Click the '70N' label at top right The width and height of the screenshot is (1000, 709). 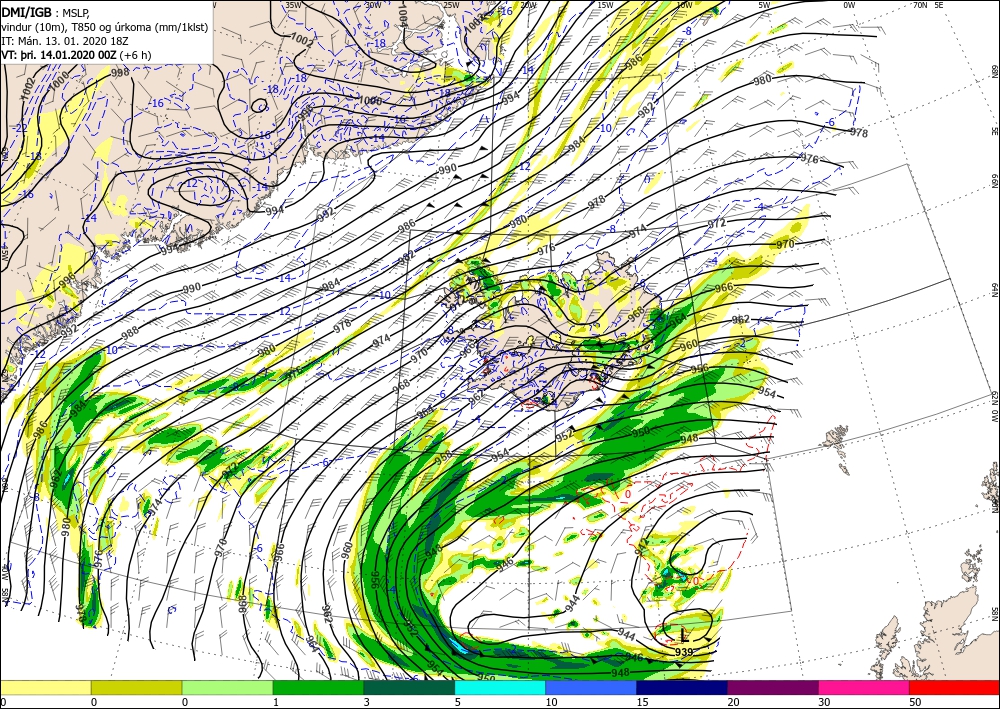coord(920,5)
